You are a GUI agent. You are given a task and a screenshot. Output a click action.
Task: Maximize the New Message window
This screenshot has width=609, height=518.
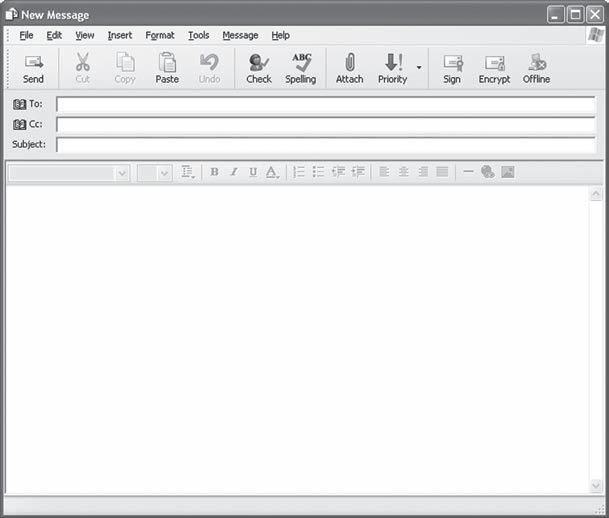point(575,15)
